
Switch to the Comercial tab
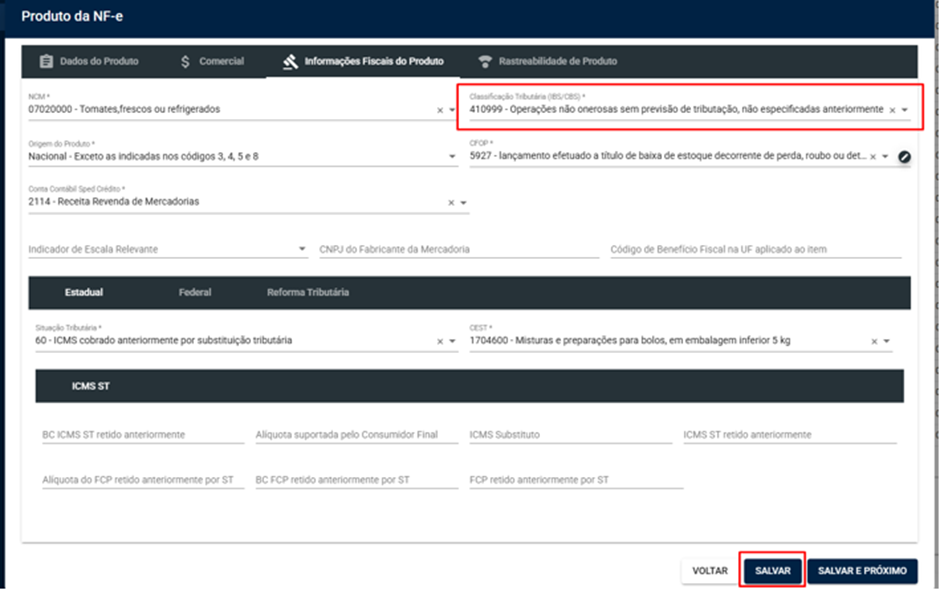[212, 61]
